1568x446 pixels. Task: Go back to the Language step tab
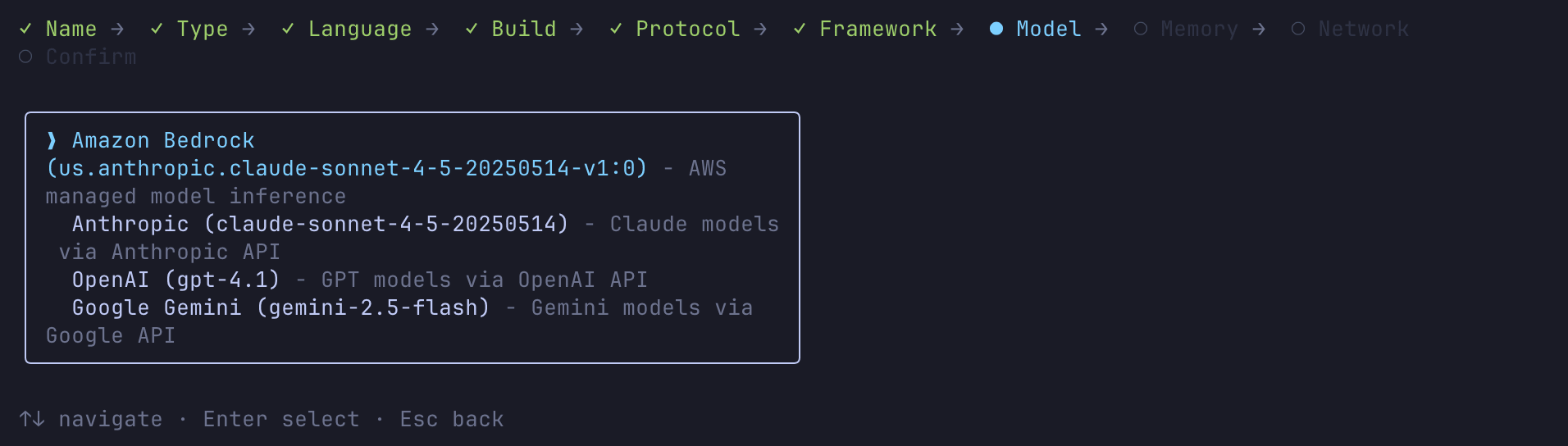click(x=360, y=29)
